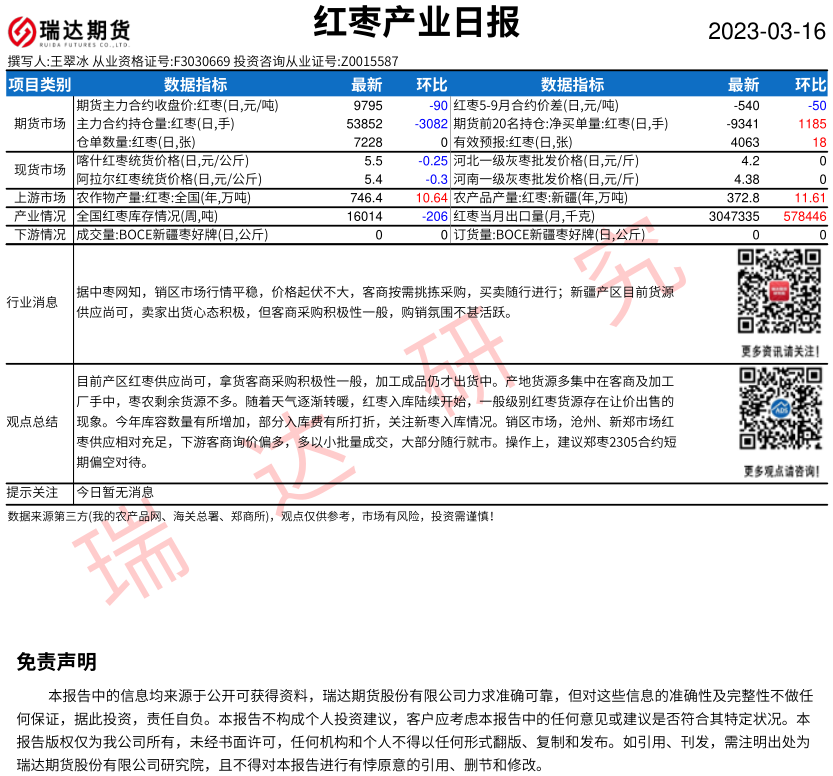Select the 红枣产业日报 report title
The width and height of the screenshot is (833, 776).
[x=416, y=22]
